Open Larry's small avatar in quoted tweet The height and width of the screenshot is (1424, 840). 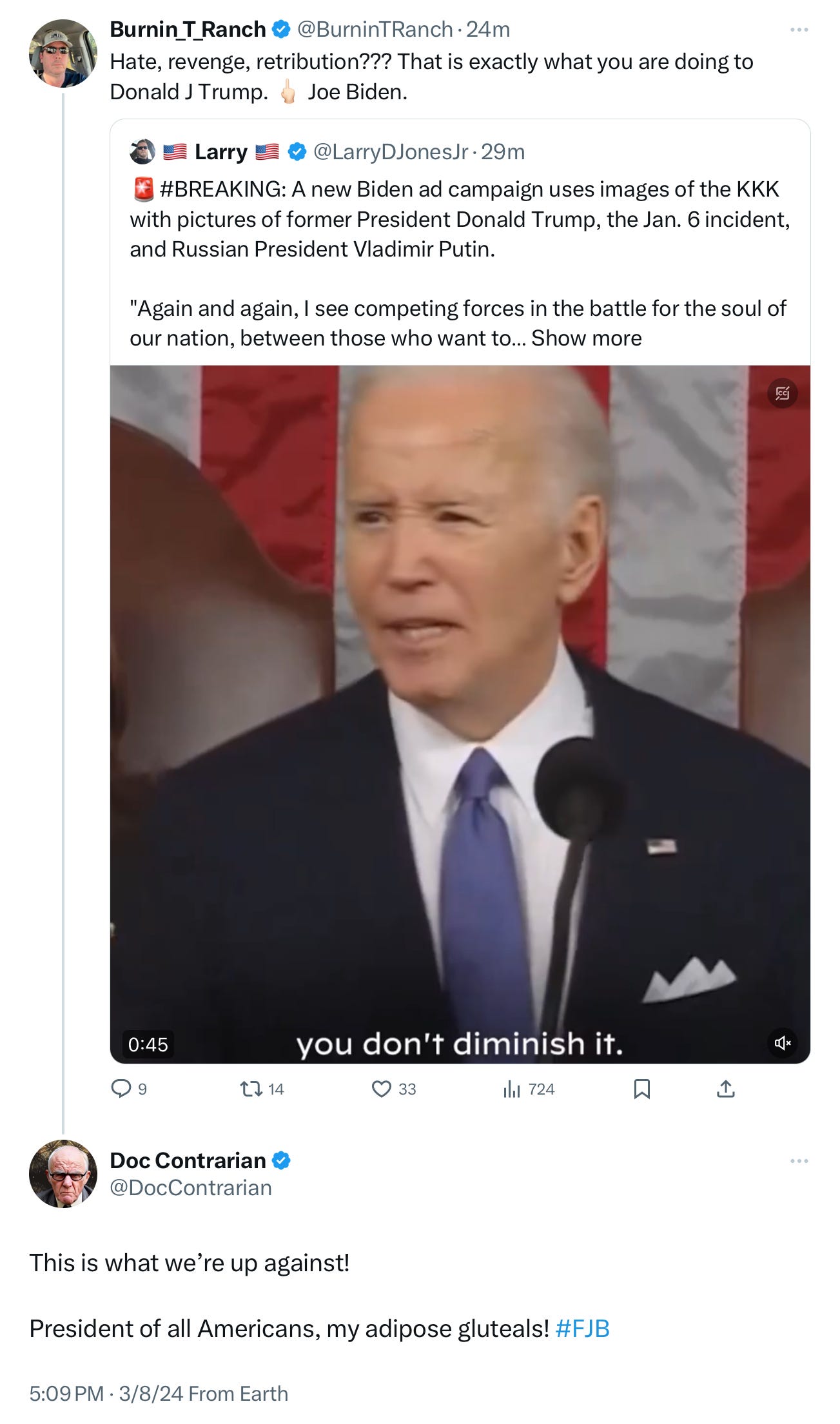point(142,152)
